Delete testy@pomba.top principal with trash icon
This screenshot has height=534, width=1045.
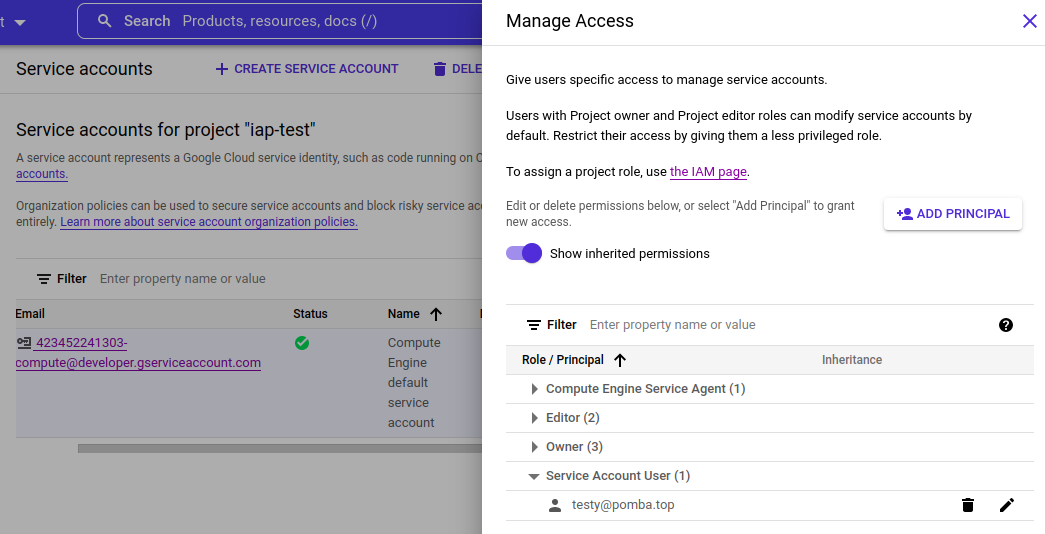[x=967, y=505]
